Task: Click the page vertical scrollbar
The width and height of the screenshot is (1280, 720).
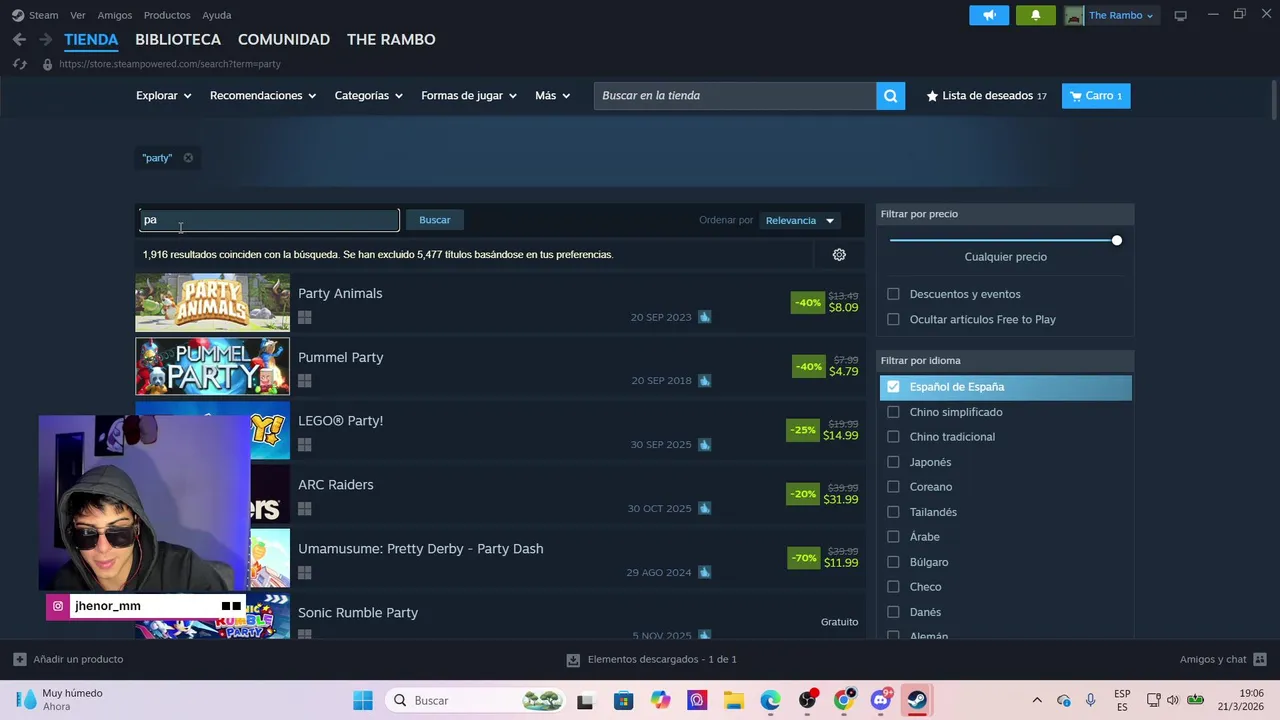Action: point(1273,100)
